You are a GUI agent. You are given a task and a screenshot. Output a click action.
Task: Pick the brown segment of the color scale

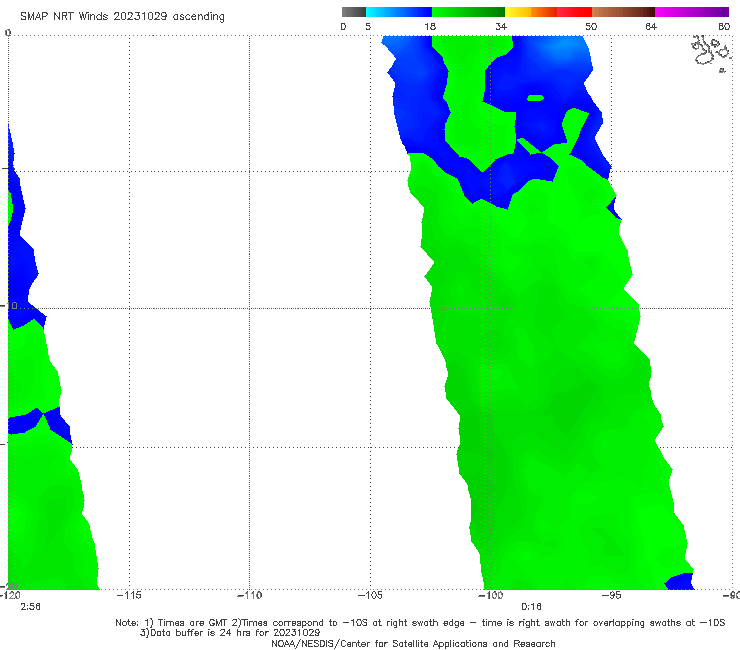click(623, 12)
